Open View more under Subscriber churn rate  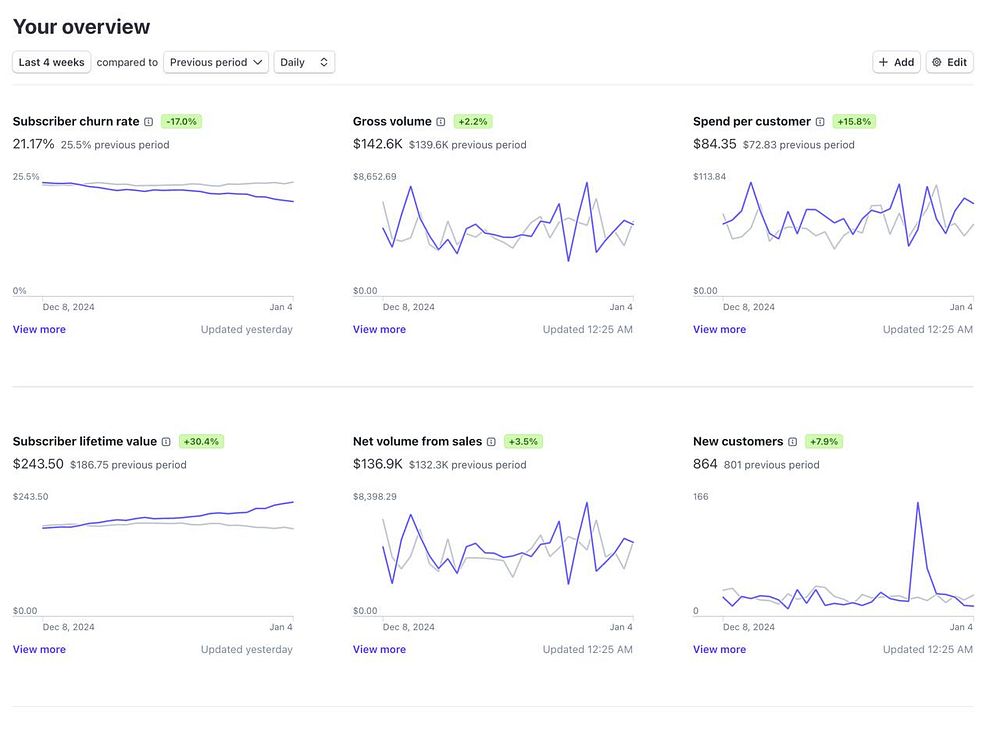click(39, 329)
